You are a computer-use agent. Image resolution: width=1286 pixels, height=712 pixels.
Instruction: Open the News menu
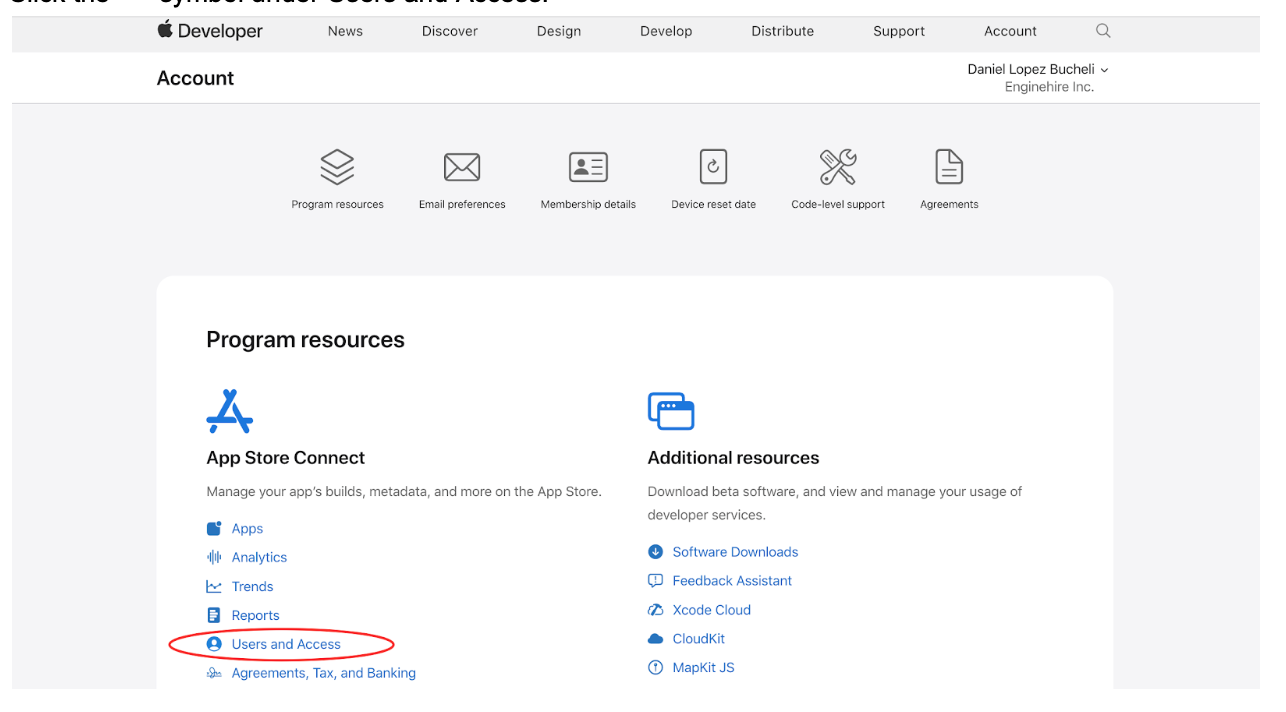(x=345, y=31)
